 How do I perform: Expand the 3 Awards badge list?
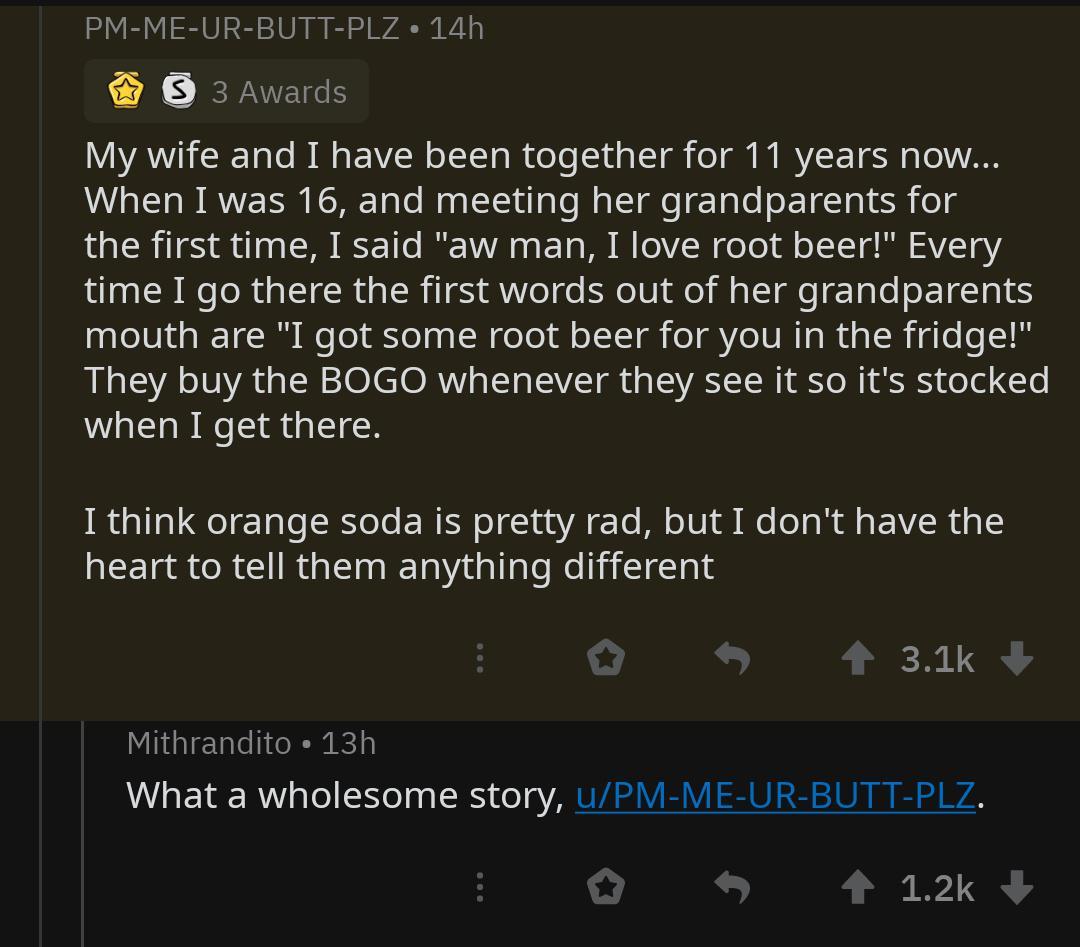coord(279,91)
